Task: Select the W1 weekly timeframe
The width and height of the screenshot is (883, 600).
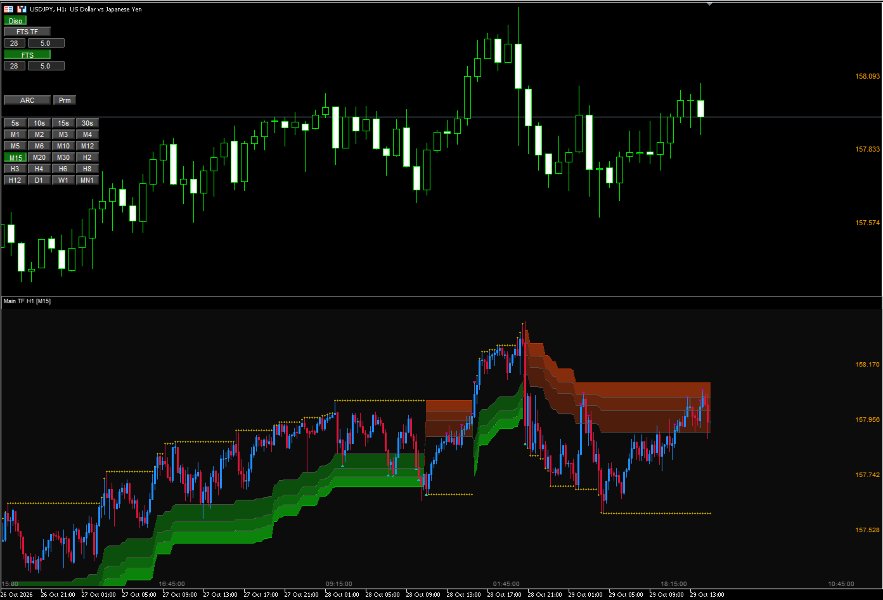Action: 63,180
